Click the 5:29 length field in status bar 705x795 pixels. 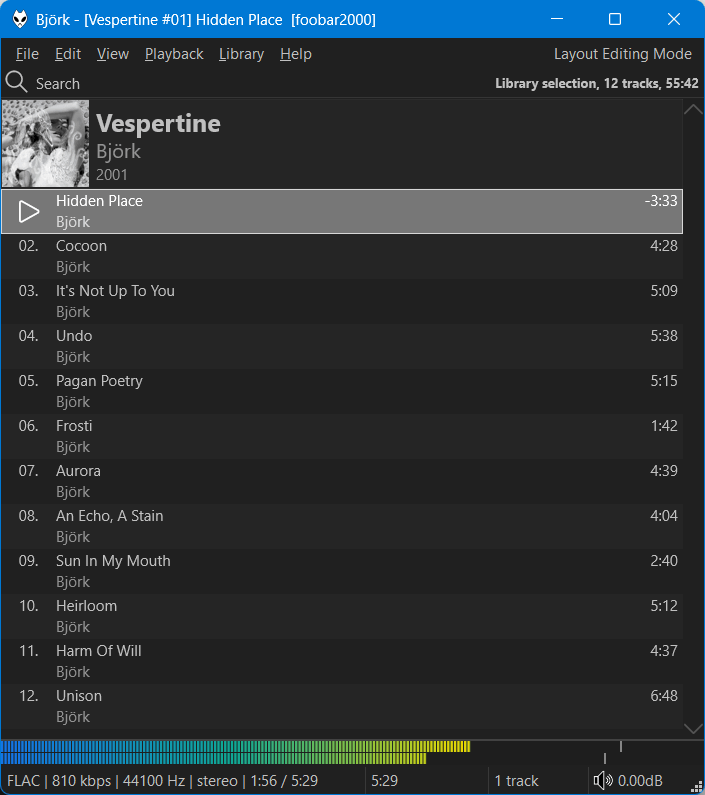tap(384, 781)
